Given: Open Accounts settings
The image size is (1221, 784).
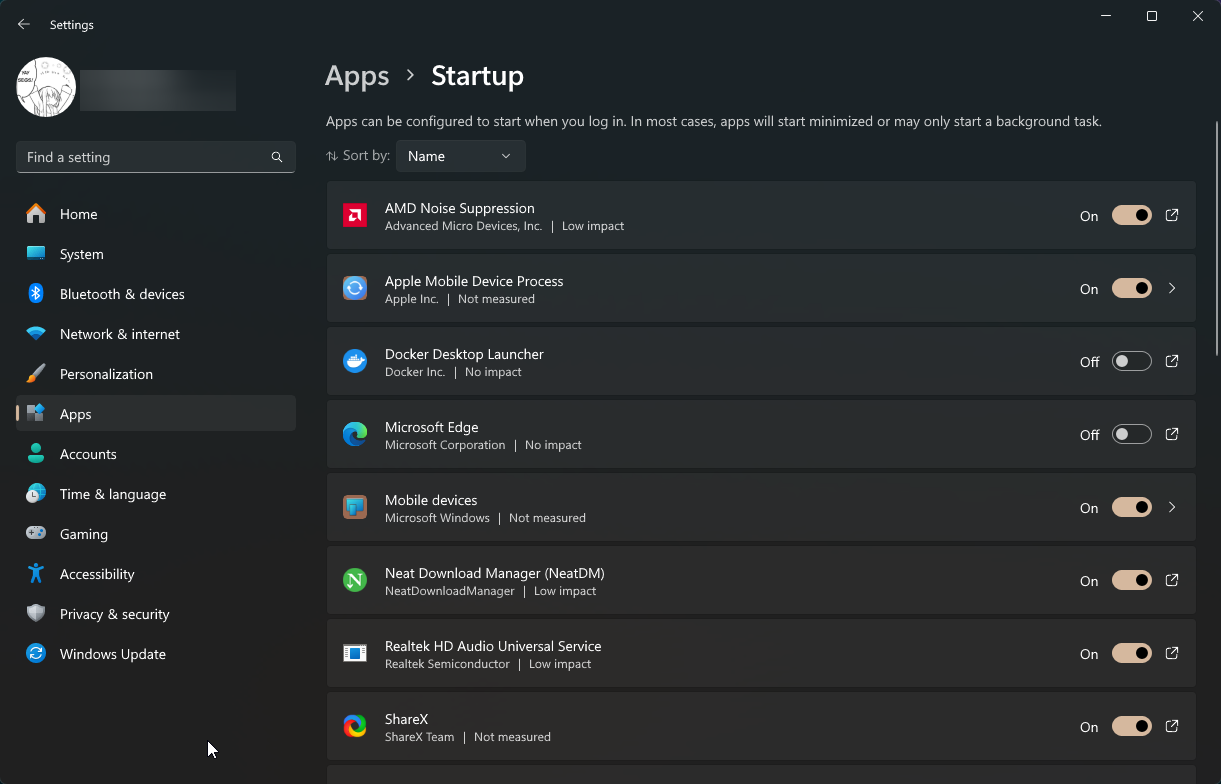Looking at the screenshot, I should click(156, 454).
